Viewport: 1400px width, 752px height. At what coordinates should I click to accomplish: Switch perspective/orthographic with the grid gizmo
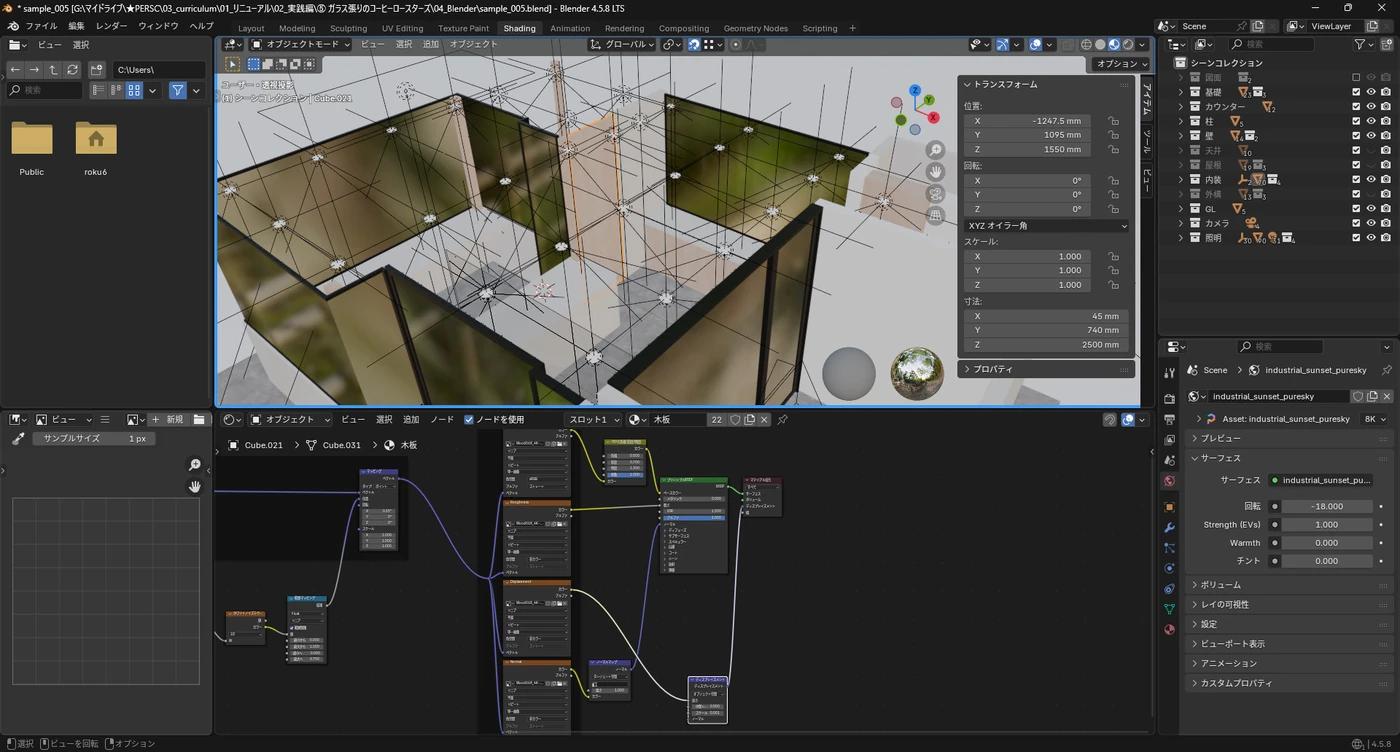[936, 216]
